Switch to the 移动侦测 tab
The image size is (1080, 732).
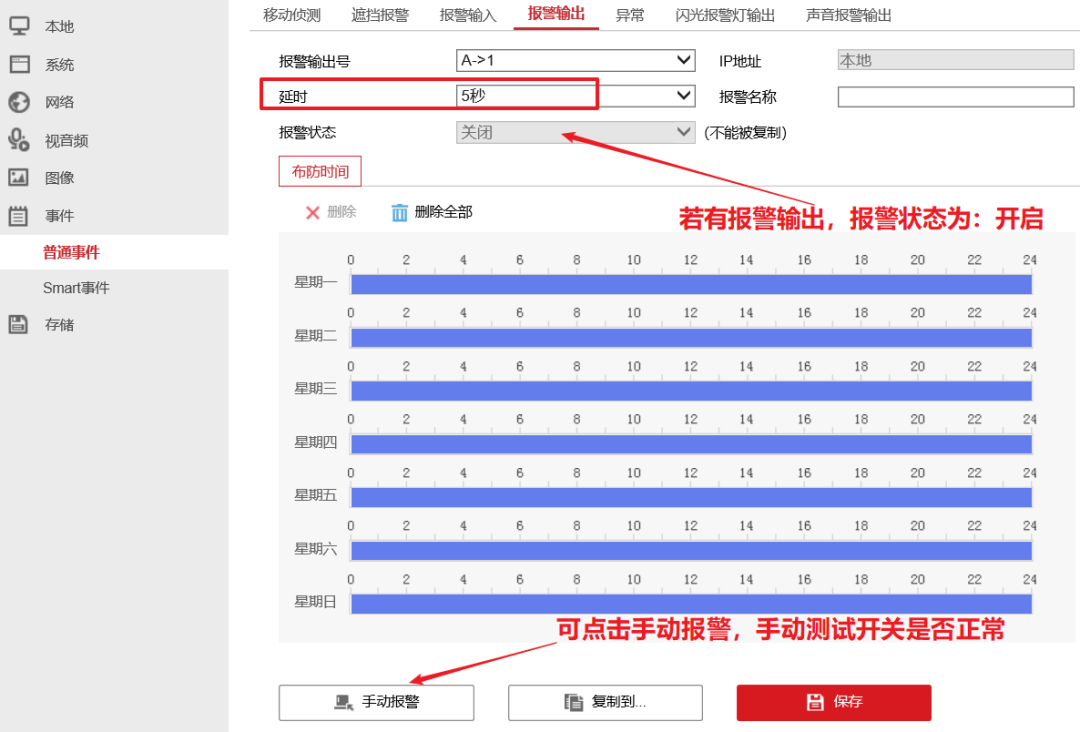coord(290,15)
